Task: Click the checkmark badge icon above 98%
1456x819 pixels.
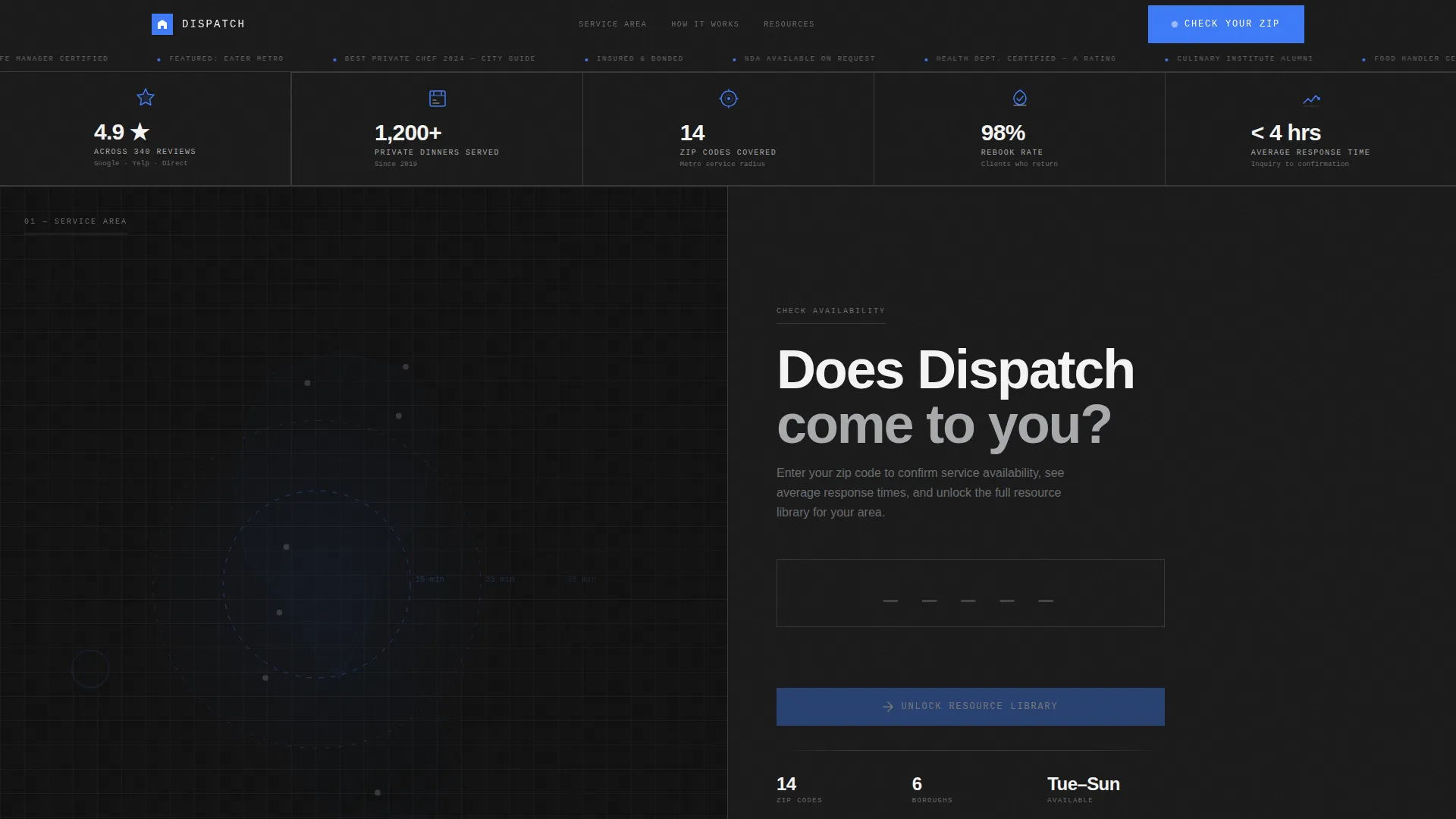Action: point(1020,99)
